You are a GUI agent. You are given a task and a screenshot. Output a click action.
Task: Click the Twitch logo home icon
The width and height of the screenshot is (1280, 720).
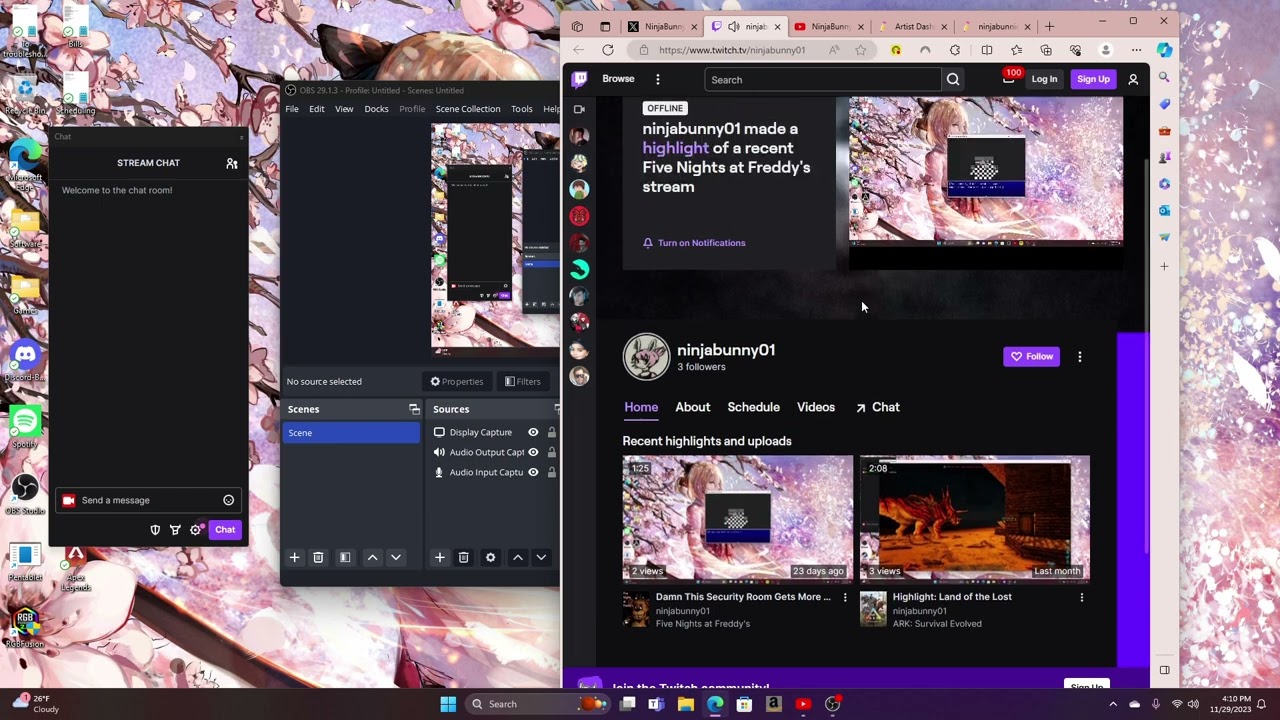(x=580, y=79)
